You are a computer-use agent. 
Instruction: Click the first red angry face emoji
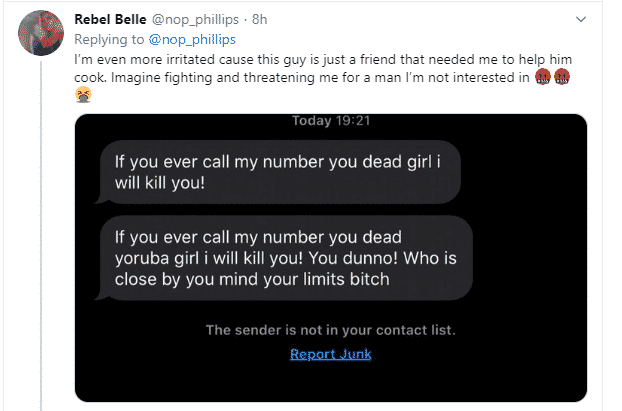[x=542, y=76]
